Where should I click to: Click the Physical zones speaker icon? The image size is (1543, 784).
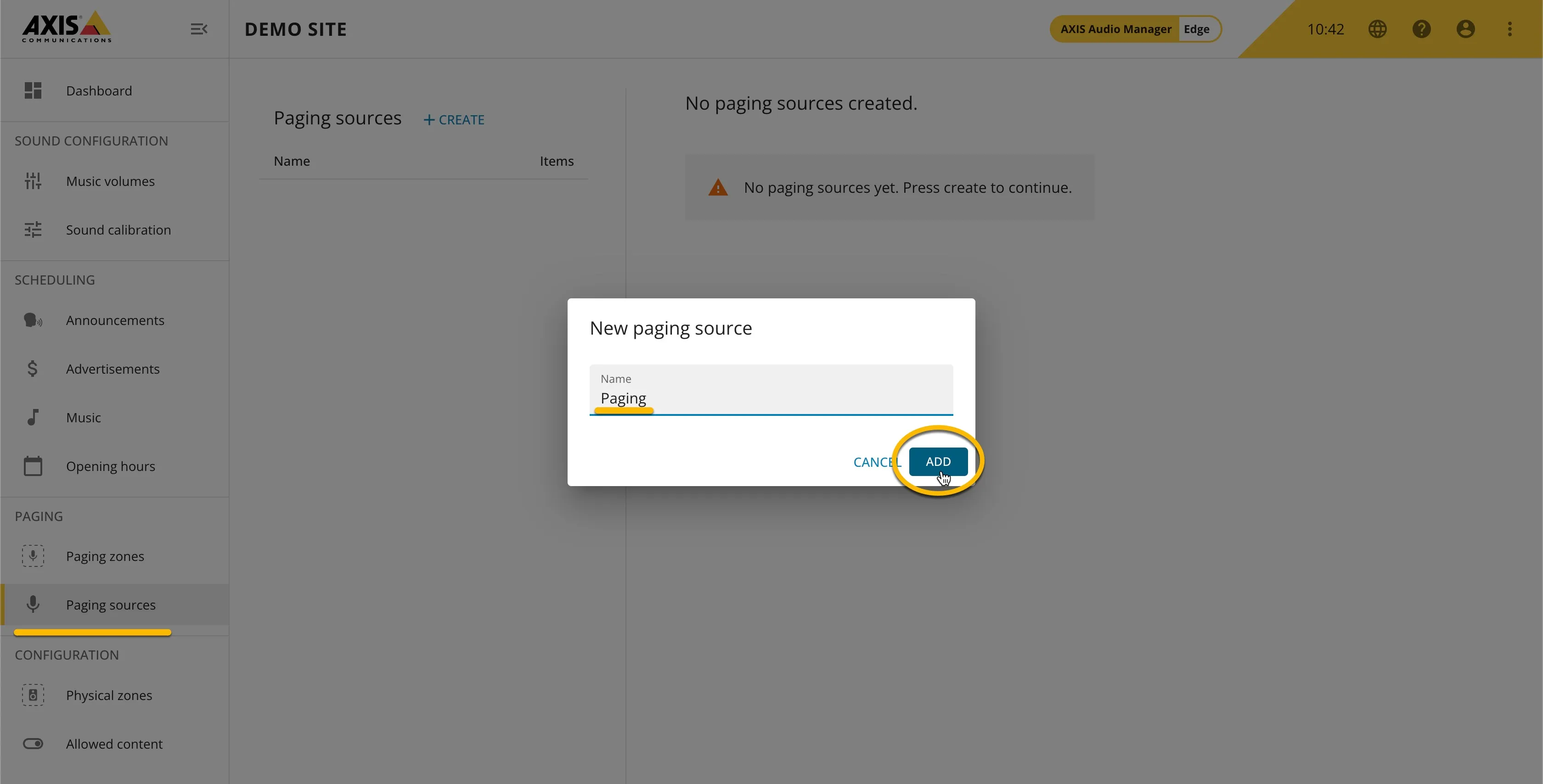[33, 695]
